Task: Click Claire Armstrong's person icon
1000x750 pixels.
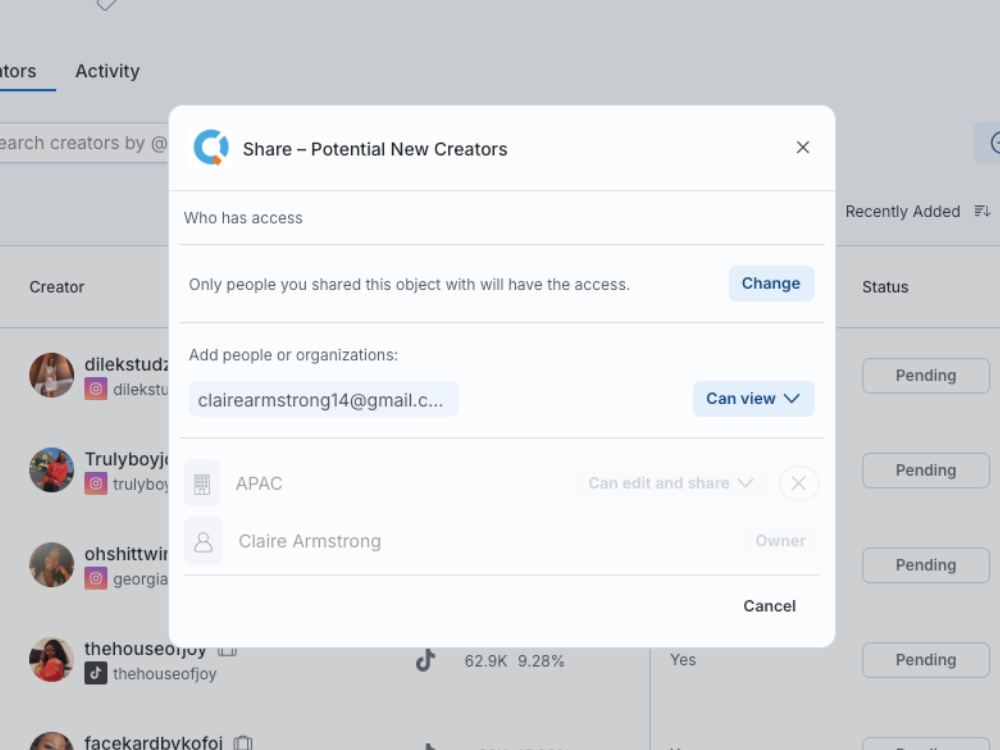Action: click(203, 541)
